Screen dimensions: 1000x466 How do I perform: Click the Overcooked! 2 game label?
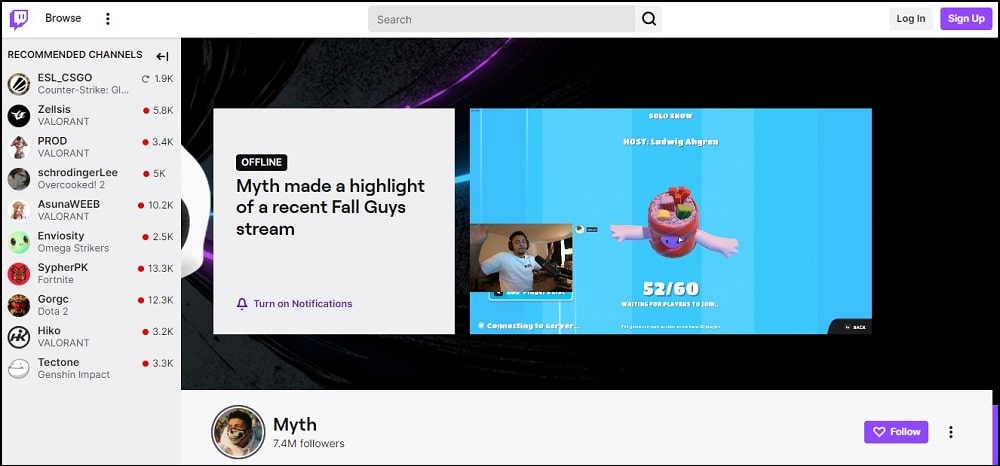(71, 185)
